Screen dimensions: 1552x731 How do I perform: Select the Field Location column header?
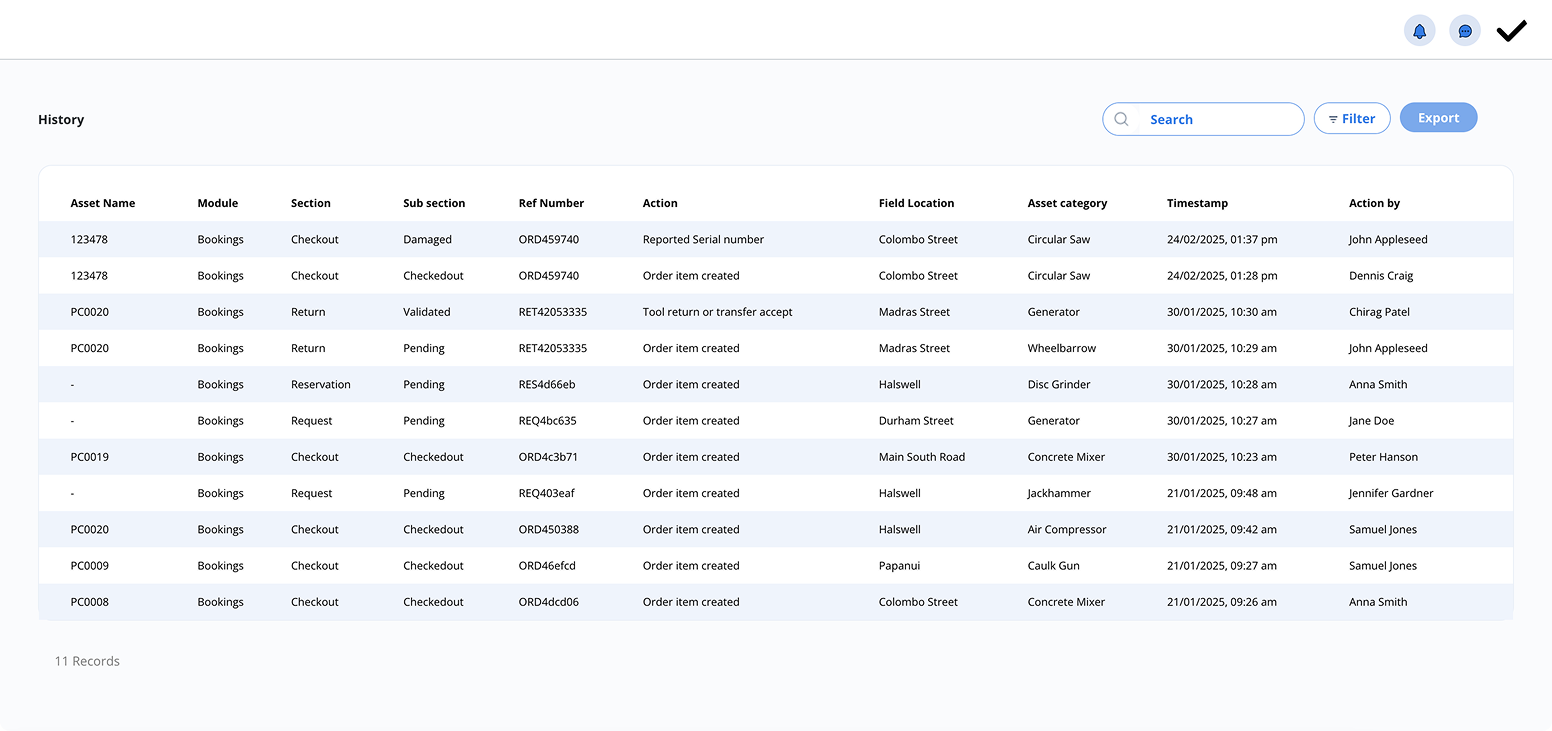[916, 203]
